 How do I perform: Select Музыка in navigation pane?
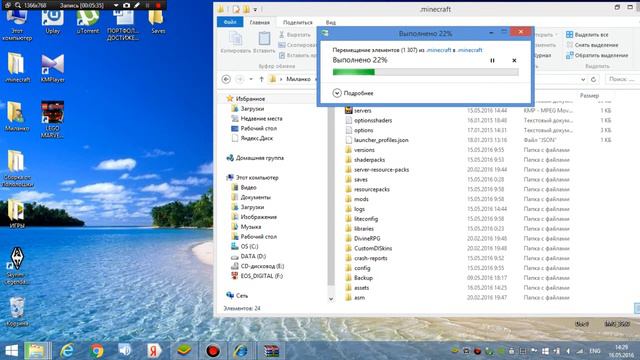pyautogui.click(x=247, y=227)
